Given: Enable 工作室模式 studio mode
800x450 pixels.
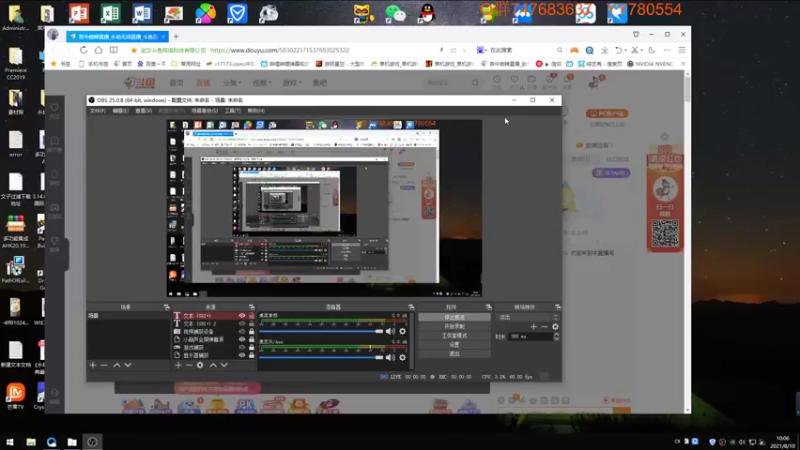Looking at the screenshot, I should pos(455,336).
